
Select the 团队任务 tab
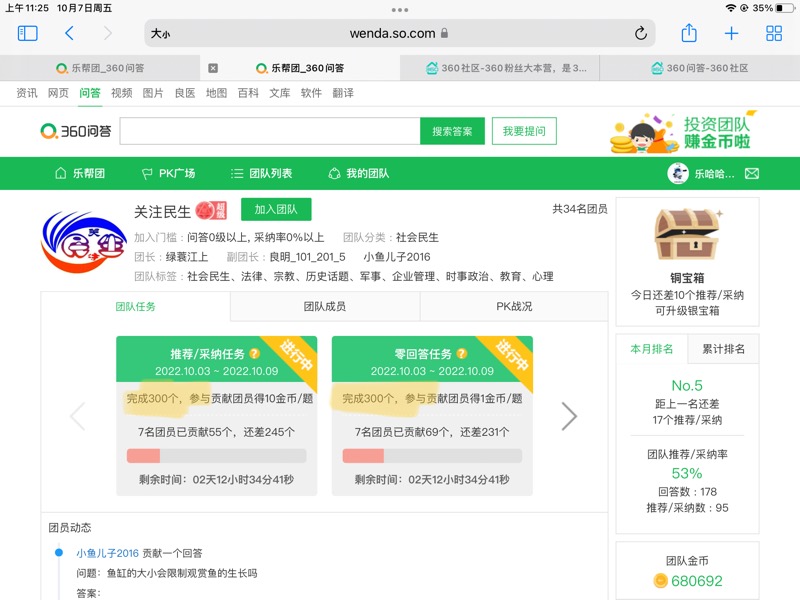[136, 306]
